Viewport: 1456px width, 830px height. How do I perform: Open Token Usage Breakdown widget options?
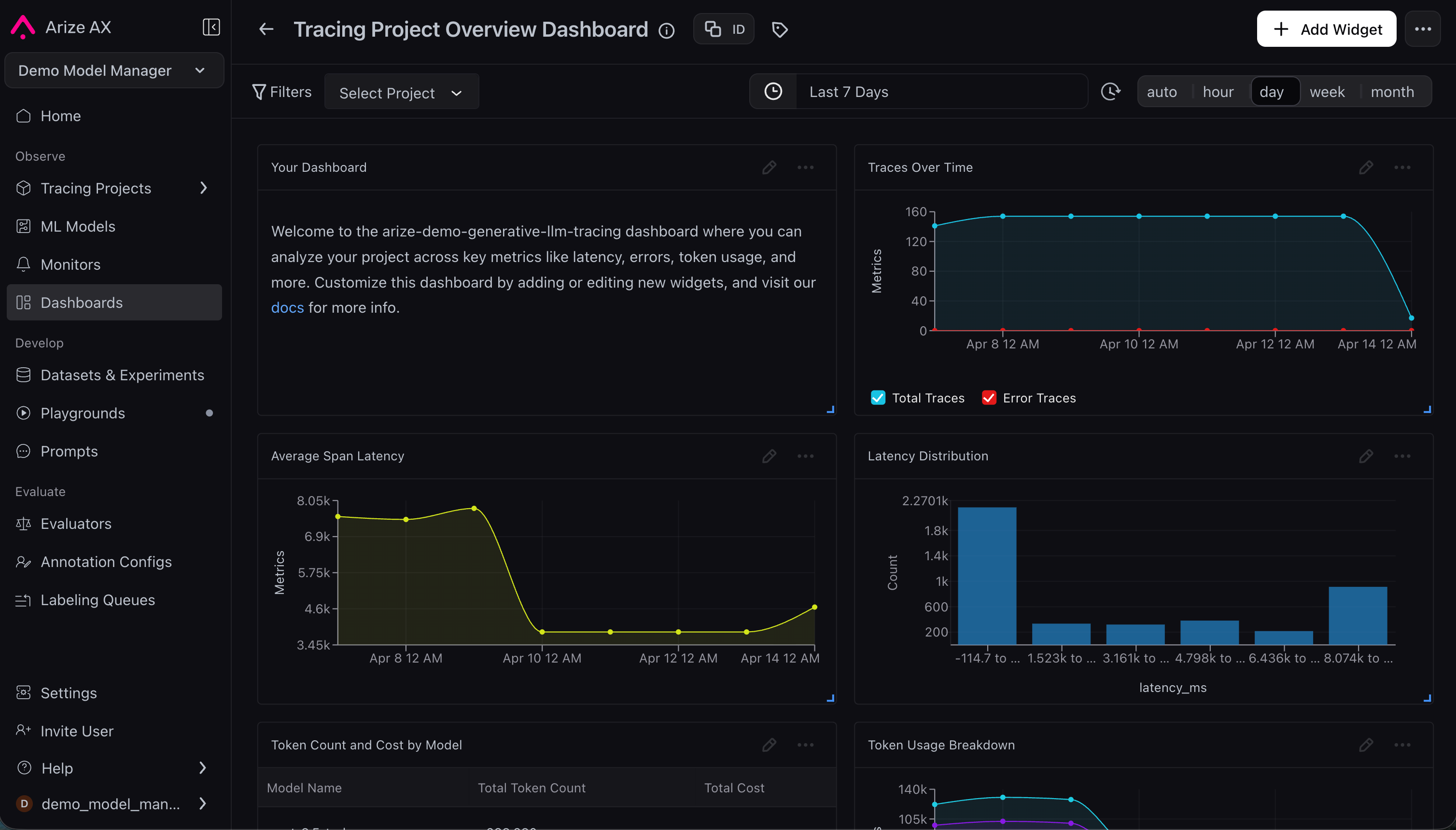(1402, 745)
